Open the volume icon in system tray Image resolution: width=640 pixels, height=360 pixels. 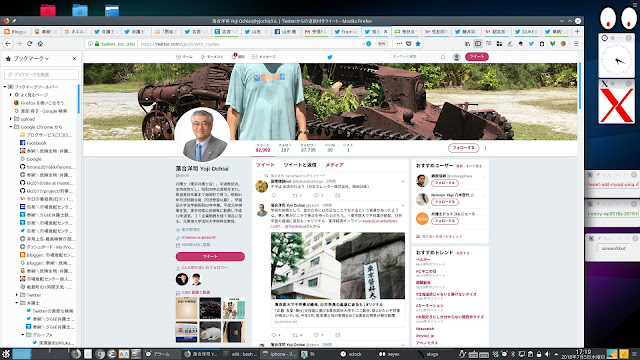click(547, 354)
